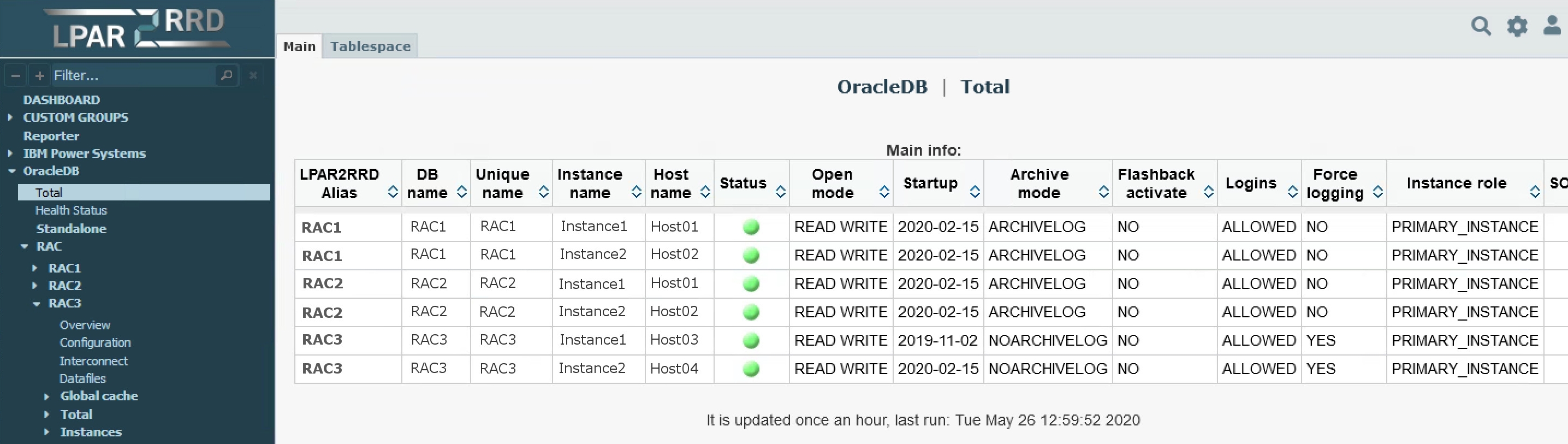Expand Global cache under RAC3
The height and width of the screenshot is (444, 1568).
coord(47,396)
